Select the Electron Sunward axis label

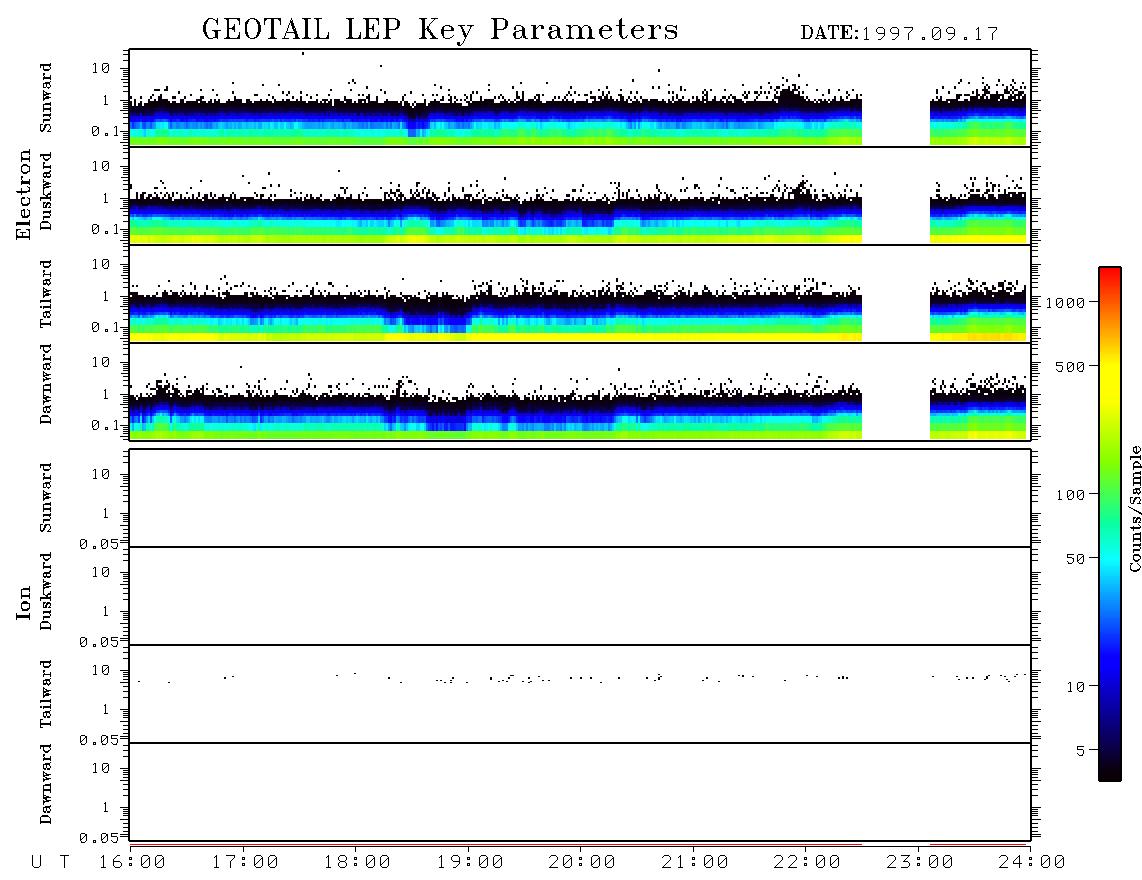click(x=46, y=98)
